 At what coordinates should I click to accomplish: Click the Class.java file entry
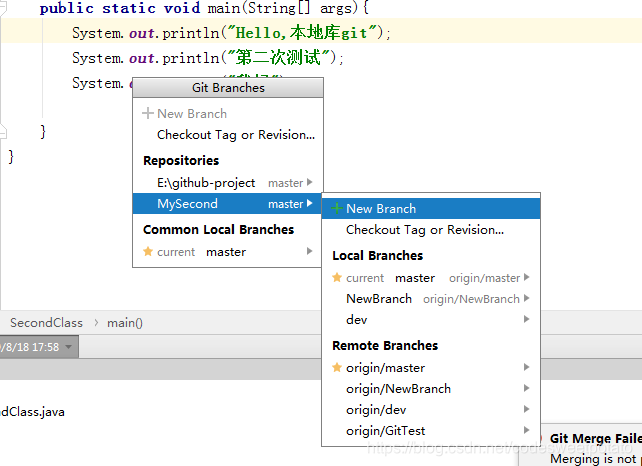pos(32,412)
